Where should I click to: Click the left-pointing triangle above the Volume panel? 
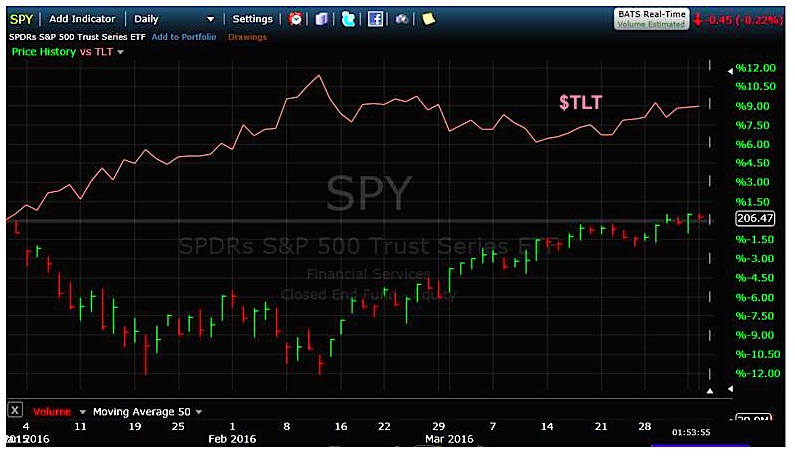tap(730, 389)
